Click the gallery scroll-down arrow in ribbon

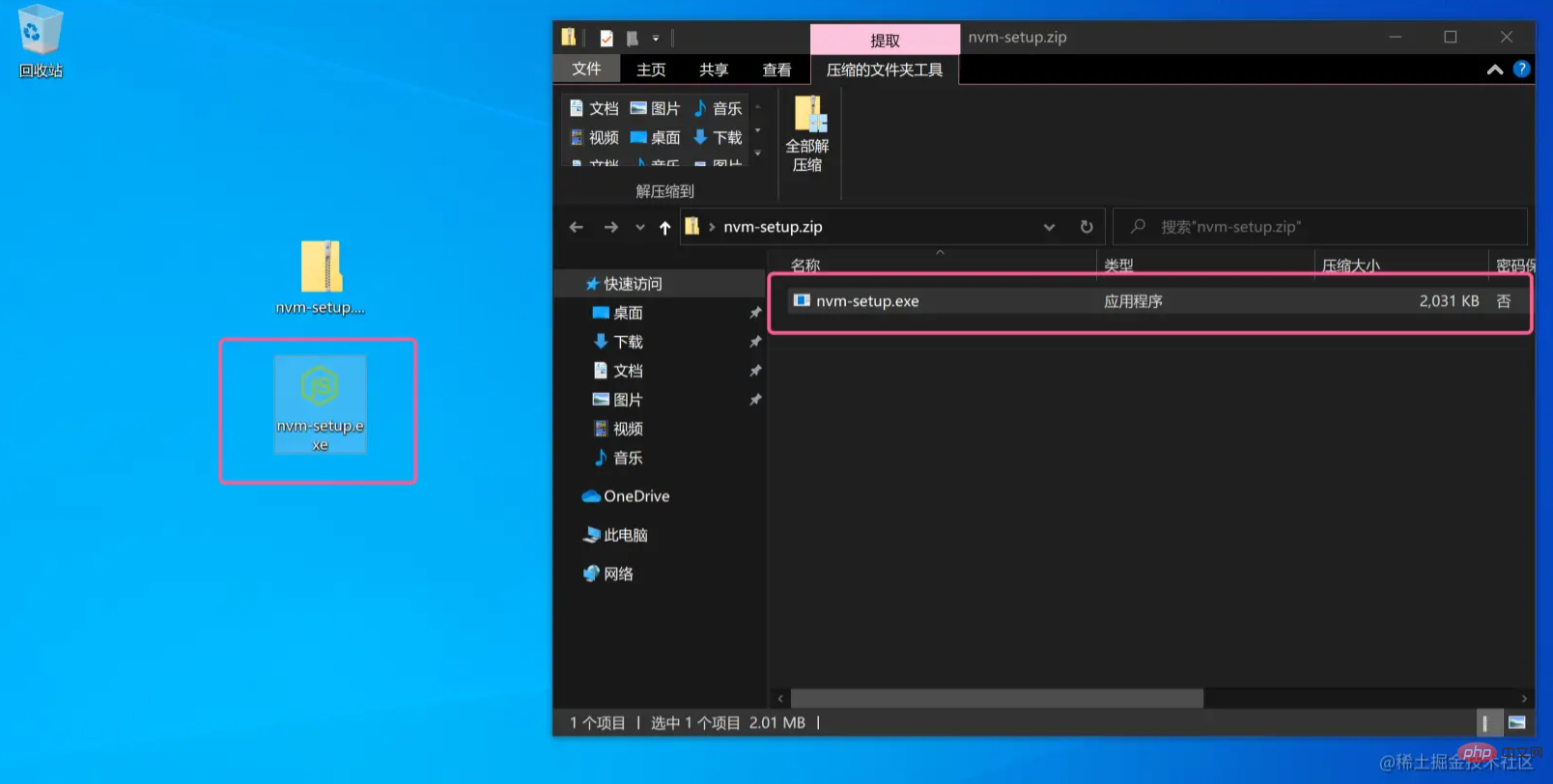tap(758, 130)
